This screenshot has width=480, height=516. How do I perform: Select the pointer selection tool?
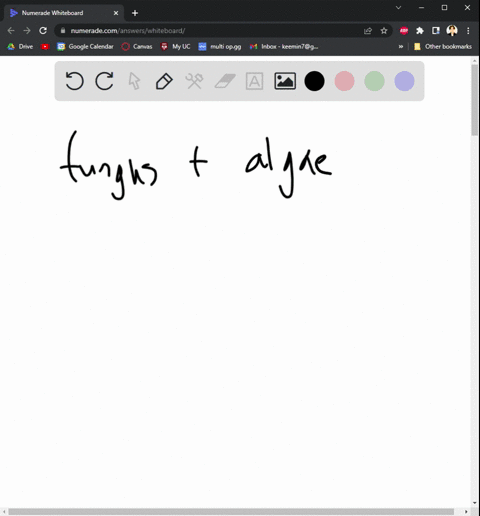tap(134, 81)
